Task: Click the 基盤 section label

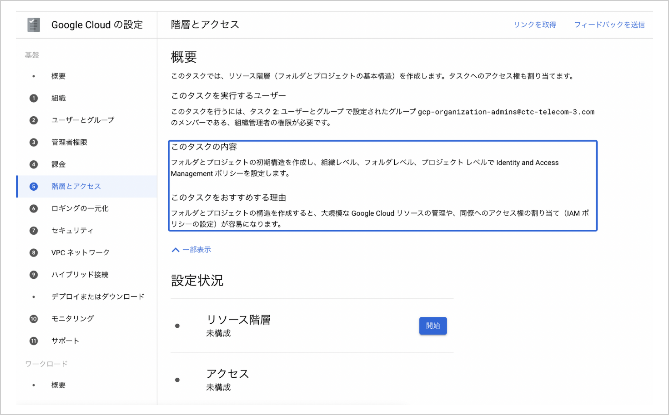Action: tap(32, 55)
